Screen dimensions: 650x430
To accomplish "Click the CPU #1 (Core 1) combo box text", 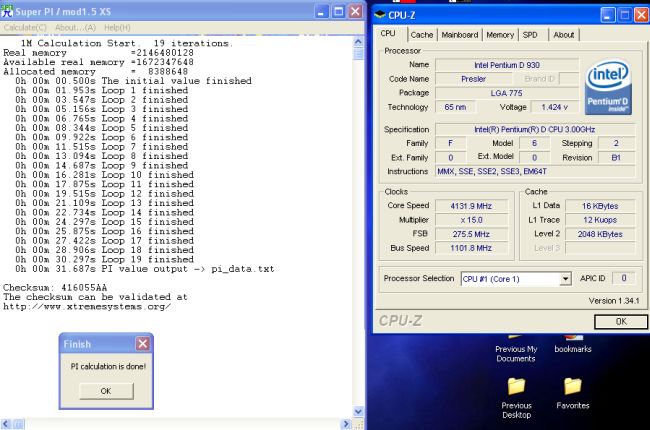I will click(x=491, y=279).
